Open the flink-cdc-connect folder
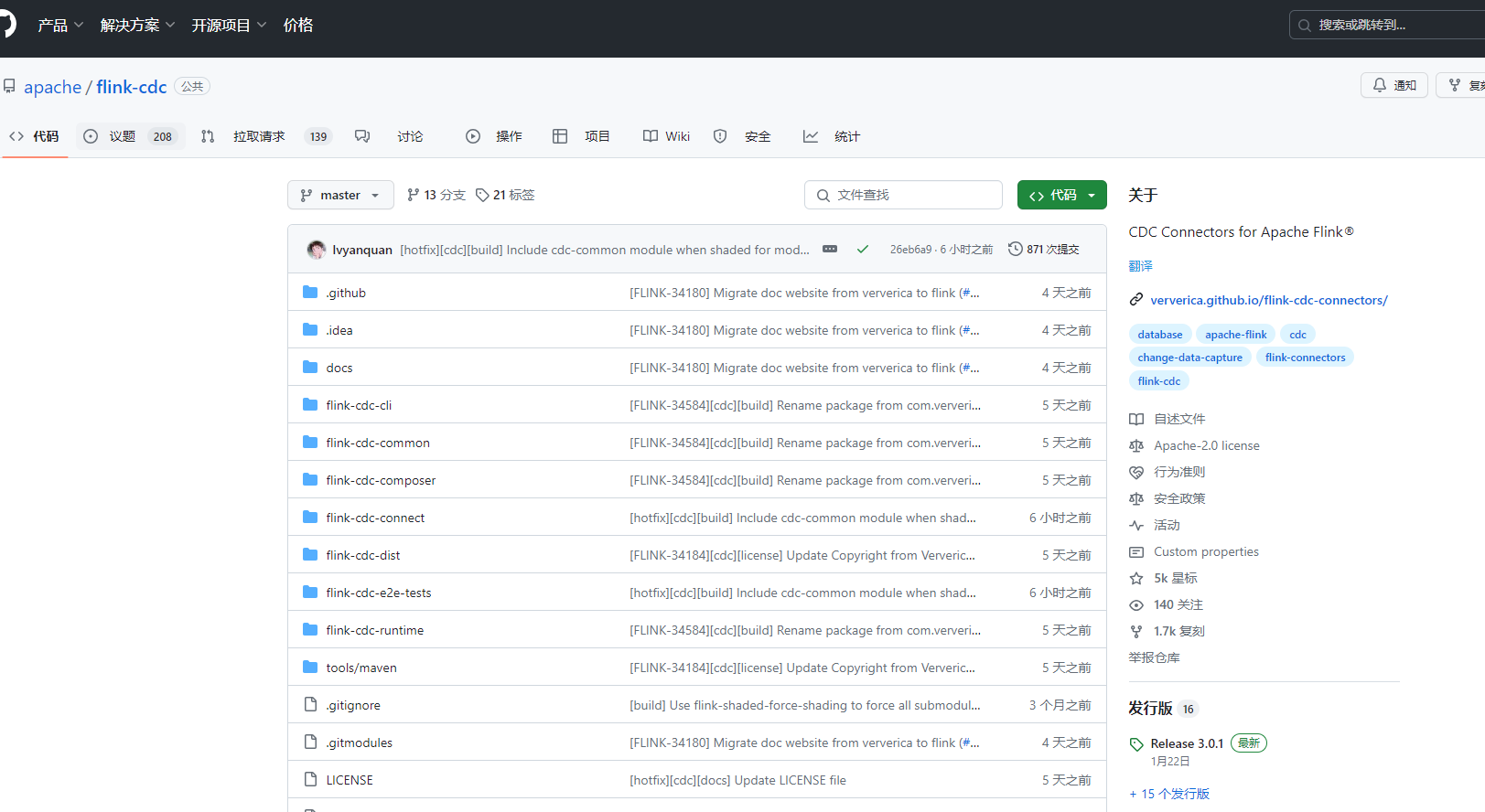 click(375, 518)
